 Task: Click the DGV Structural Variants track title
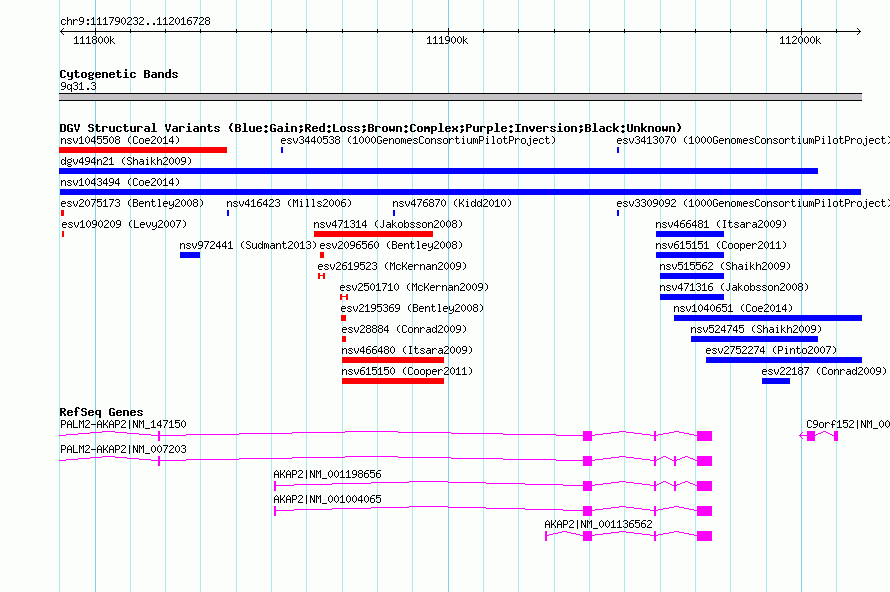coord(371,128)
